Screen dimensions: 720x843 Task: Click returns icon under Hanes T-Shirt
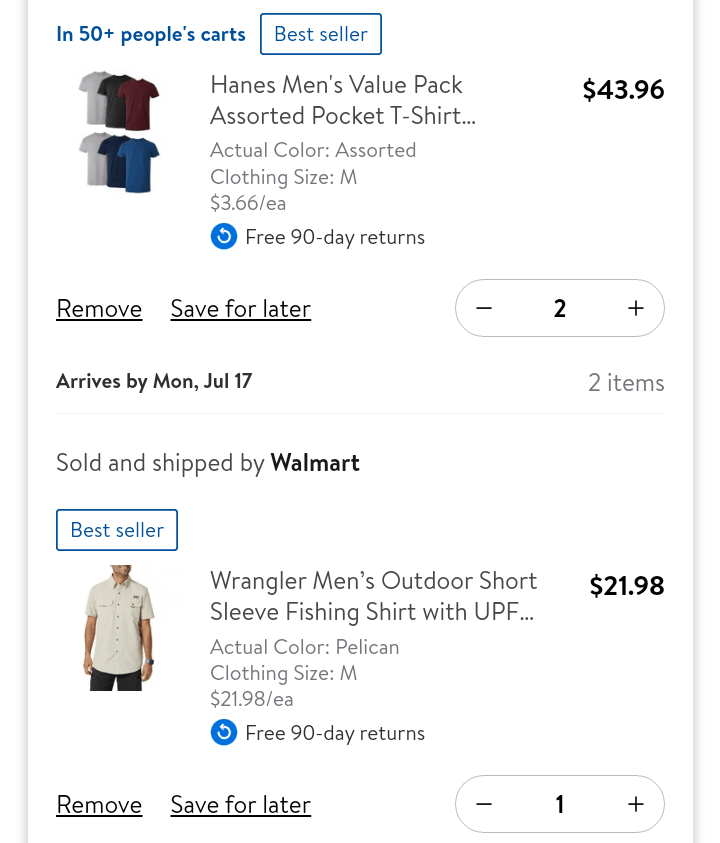pyautogui.click(x=224, y=237)
